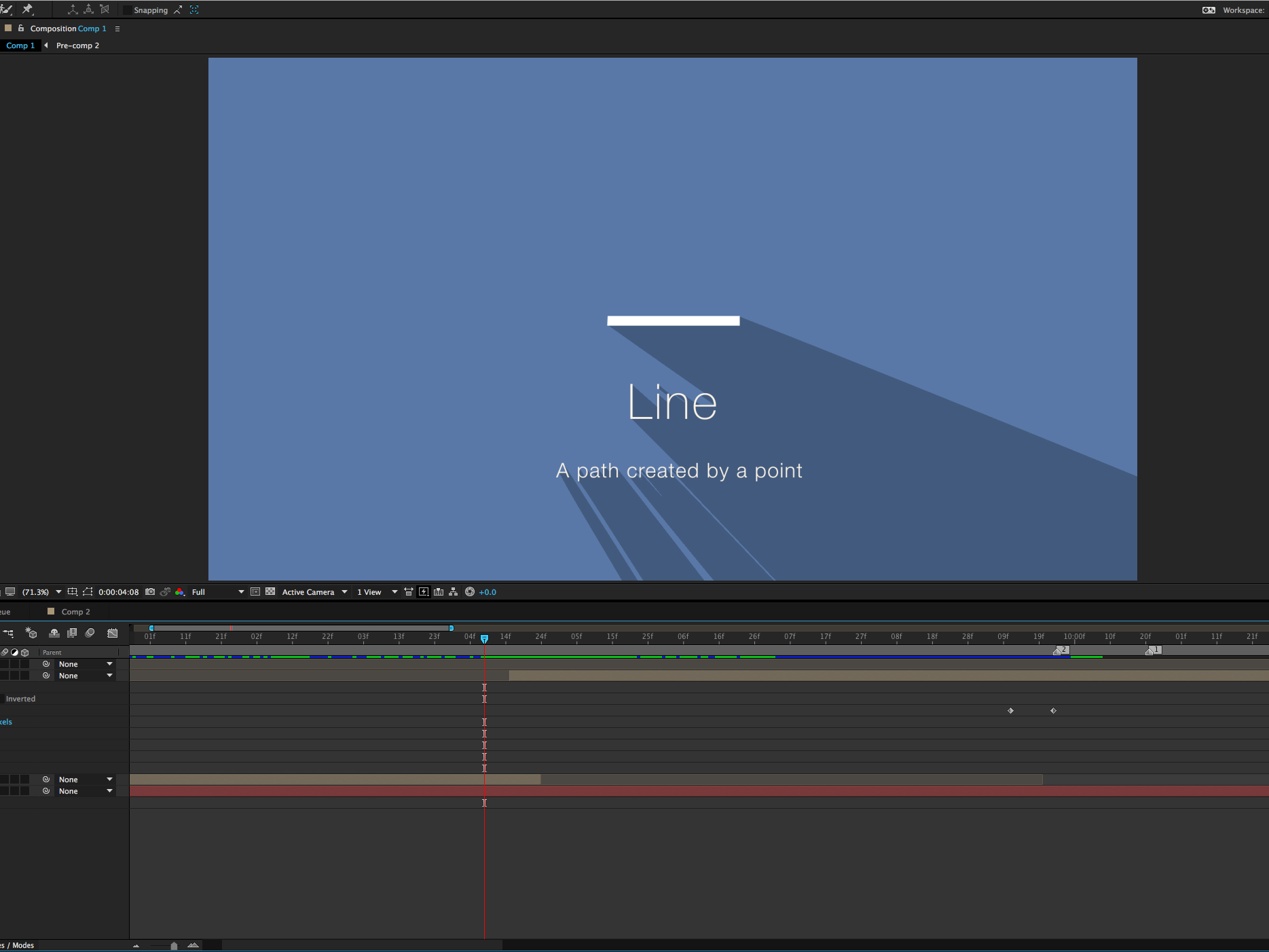The width and height of the screenshot is (1269, 952).
Task: Click the Reset Exposure aperture icon
Action: (x=470, y=592)
